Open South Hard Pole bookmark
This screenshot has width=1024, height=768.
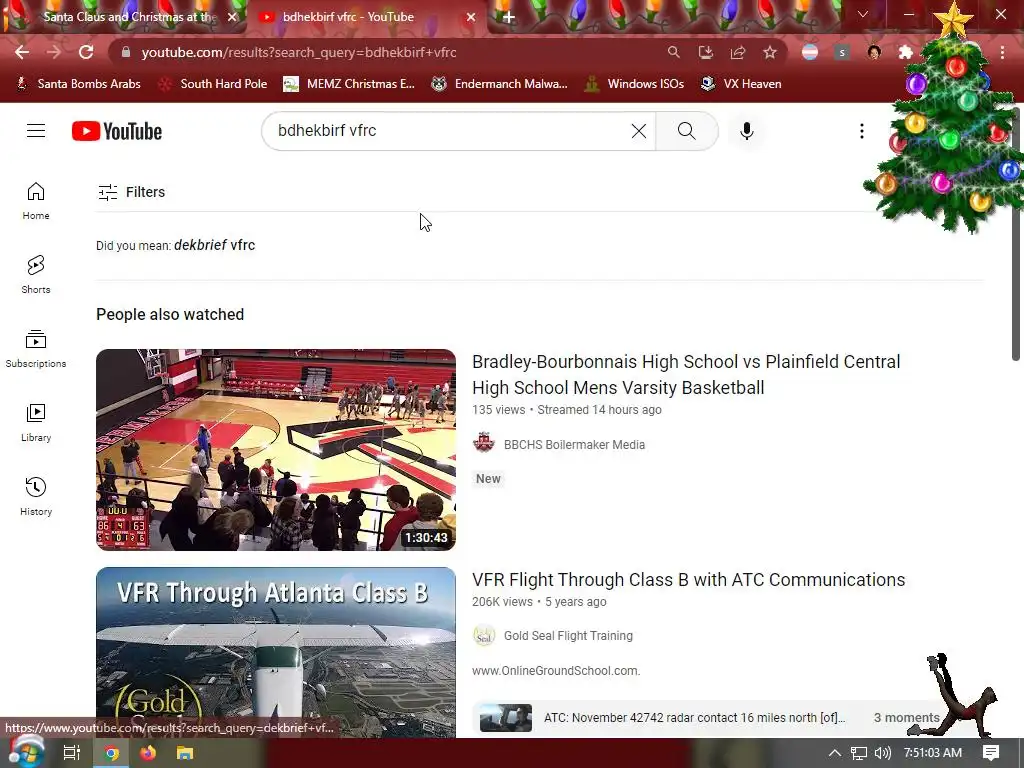coord(214,84)
